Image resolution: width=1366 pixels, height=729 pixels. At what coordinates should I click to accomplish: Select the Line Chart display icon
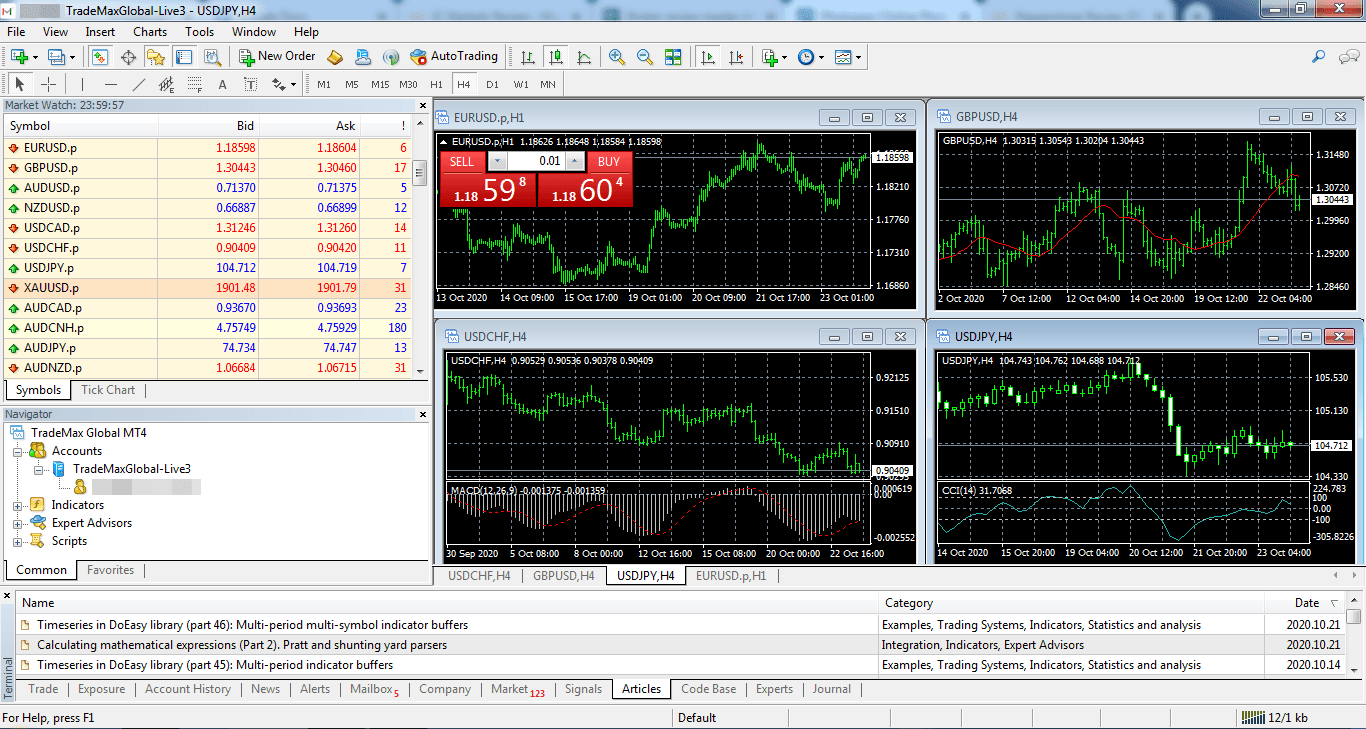point(585,57)
